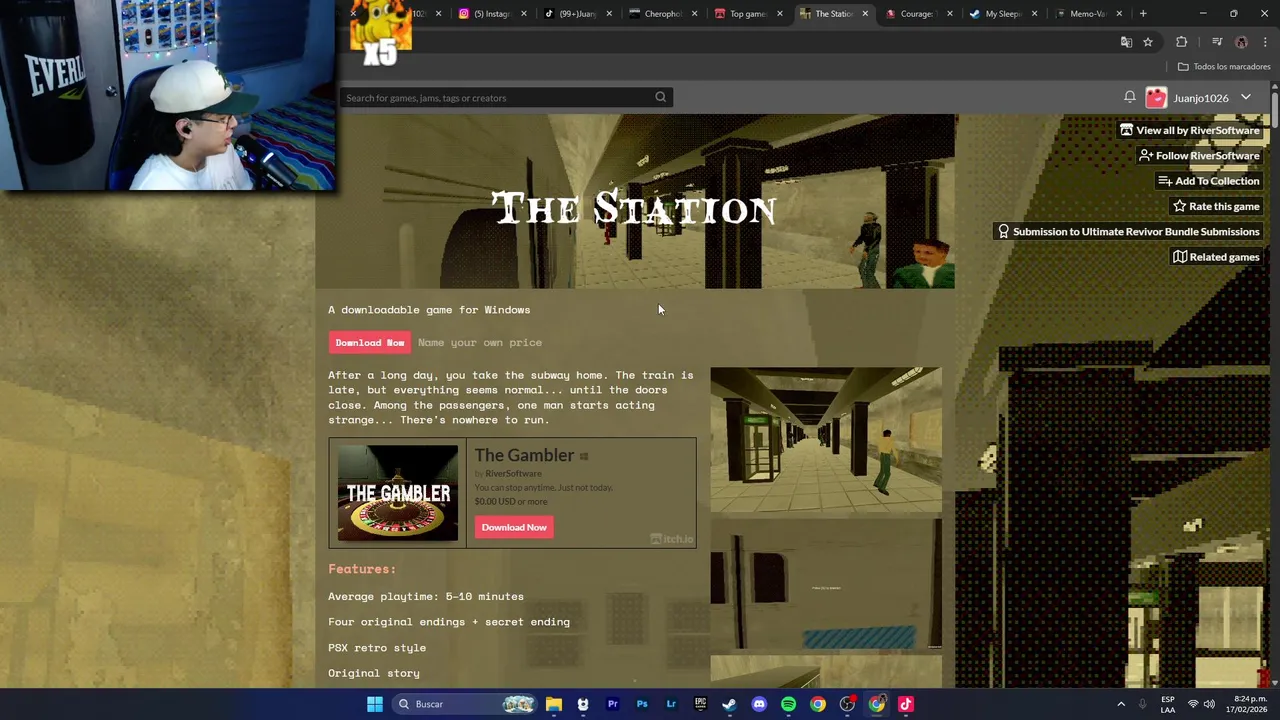Open Submission to Ultimate Revivor Bundle Submissions
Viewport: 1280px width, 720px height.
[1128, 231]
